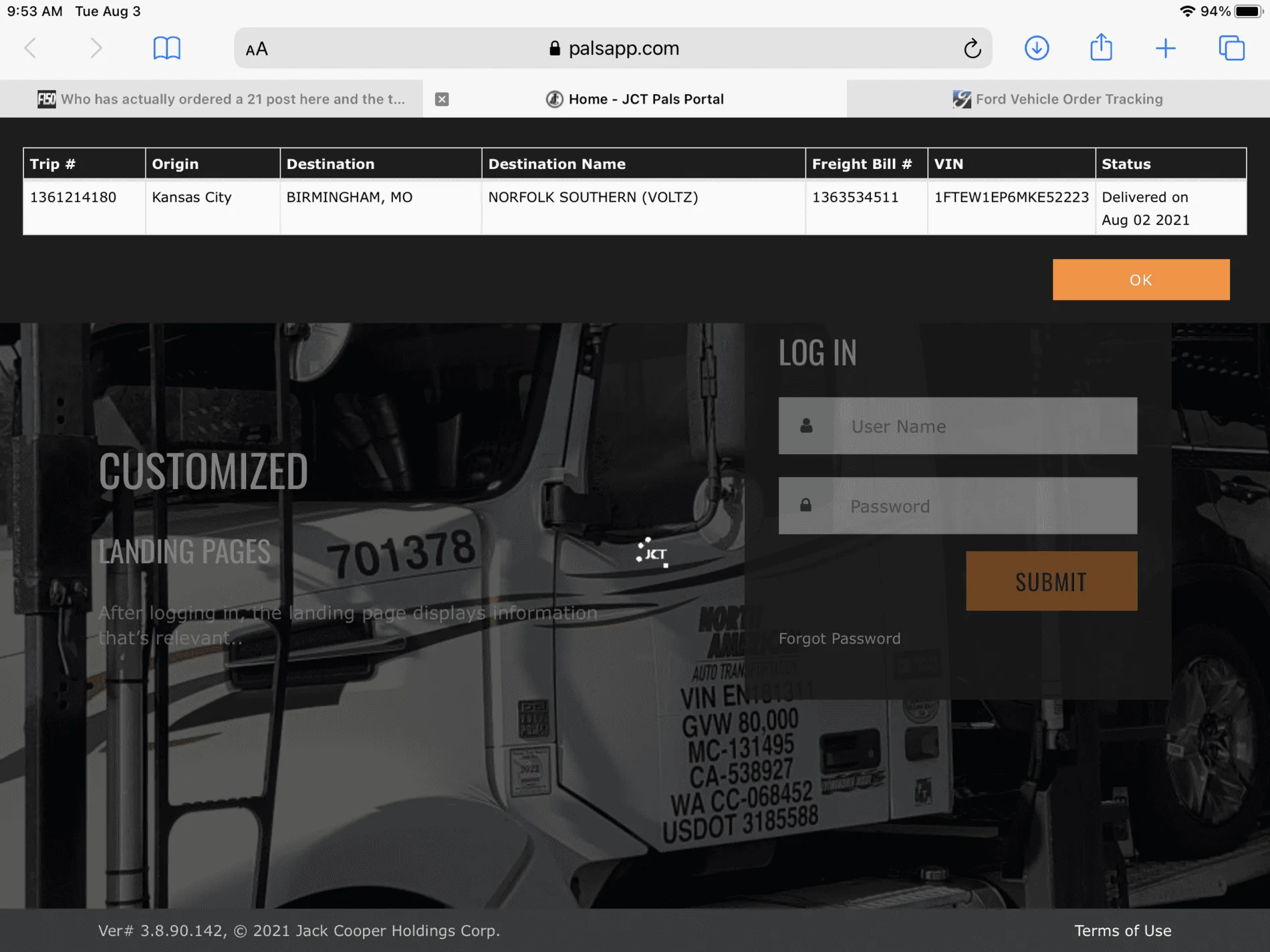Open the AA reader text-size menu

[x=257, y=49]
